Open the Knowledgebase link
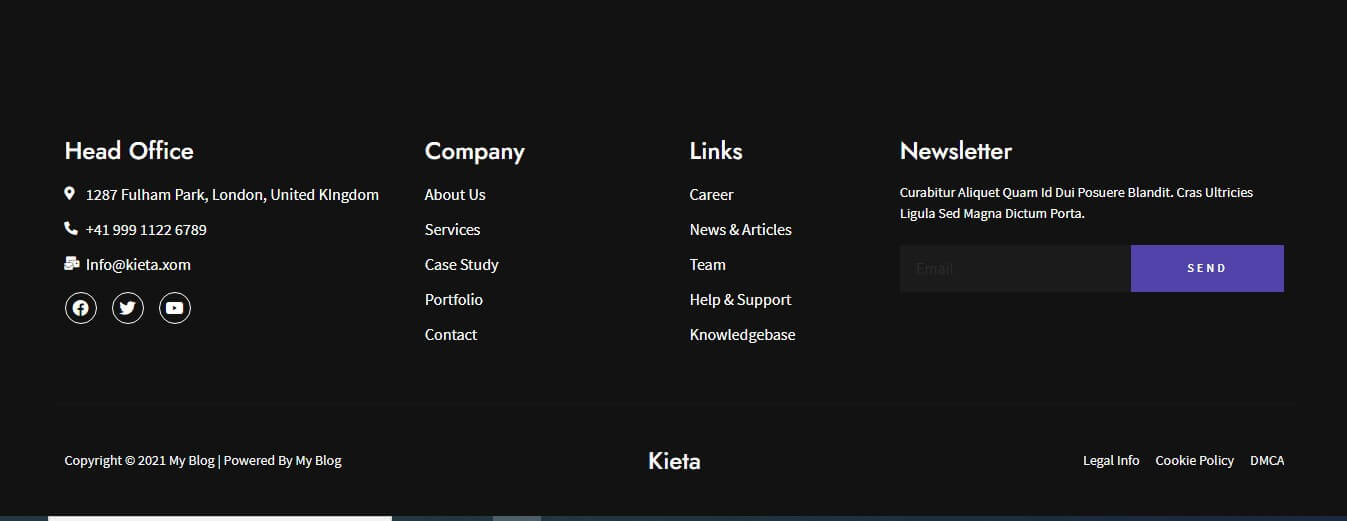 click(743, 335)
